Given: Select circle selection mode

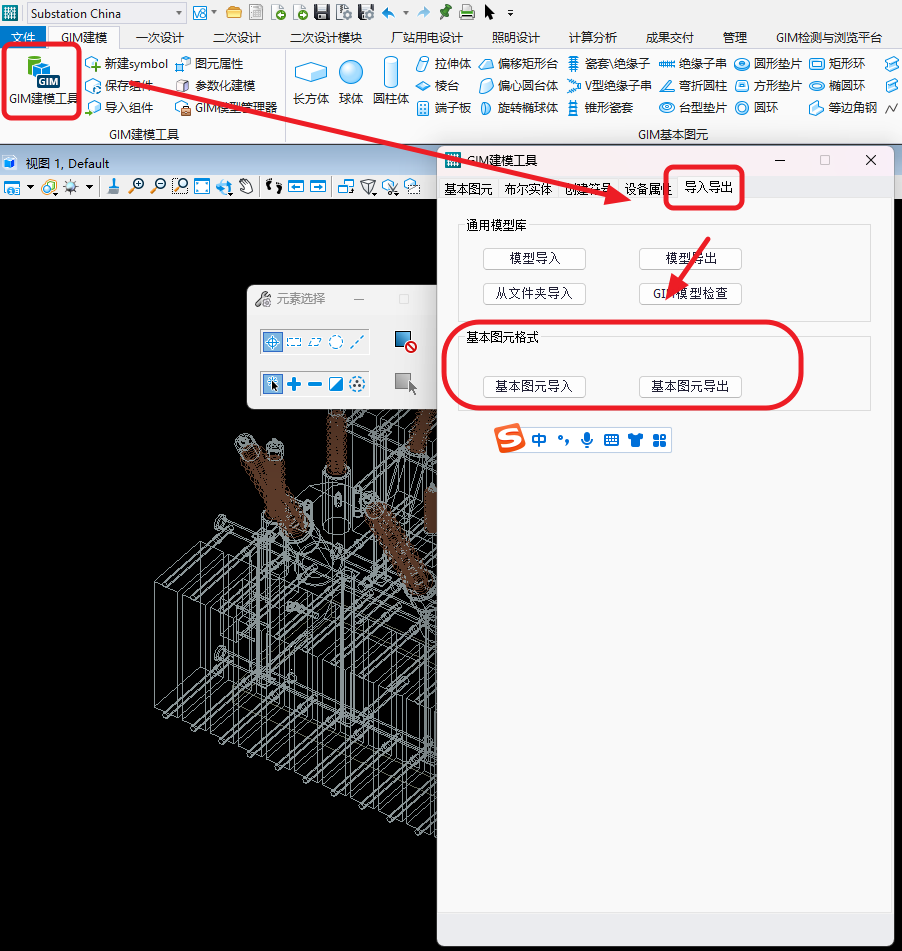Looking at the screenshot, I should coord(336,342).
